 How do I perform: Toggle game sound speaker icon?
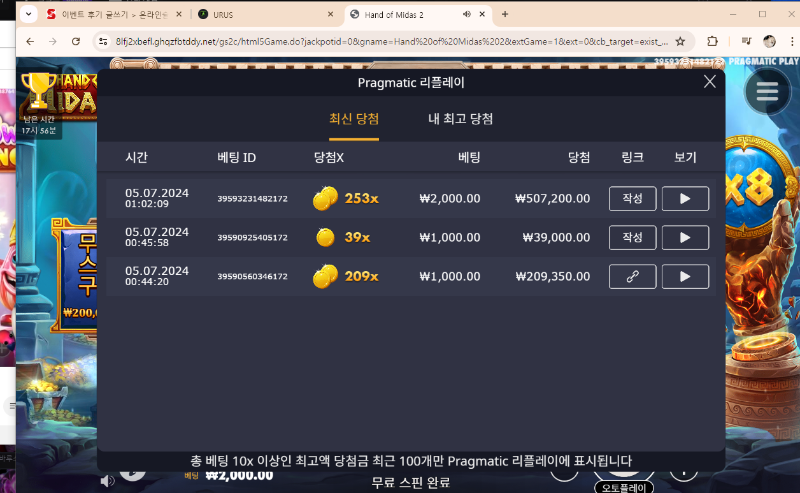[107, 481]
